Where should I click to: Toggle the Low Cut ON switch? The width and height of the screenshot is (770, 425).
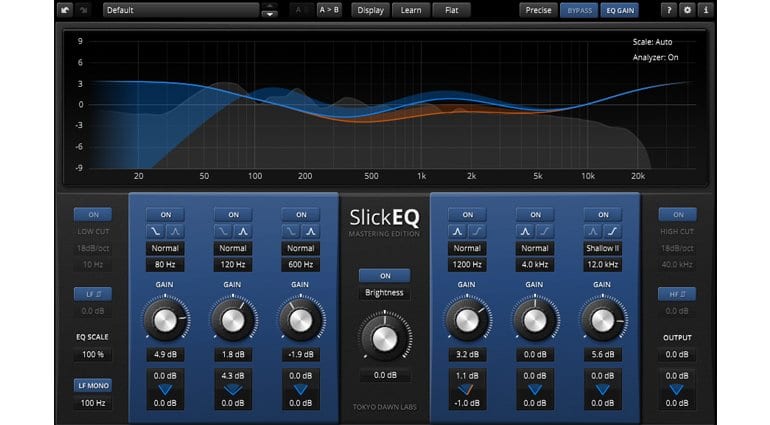[x=93, y=215]
